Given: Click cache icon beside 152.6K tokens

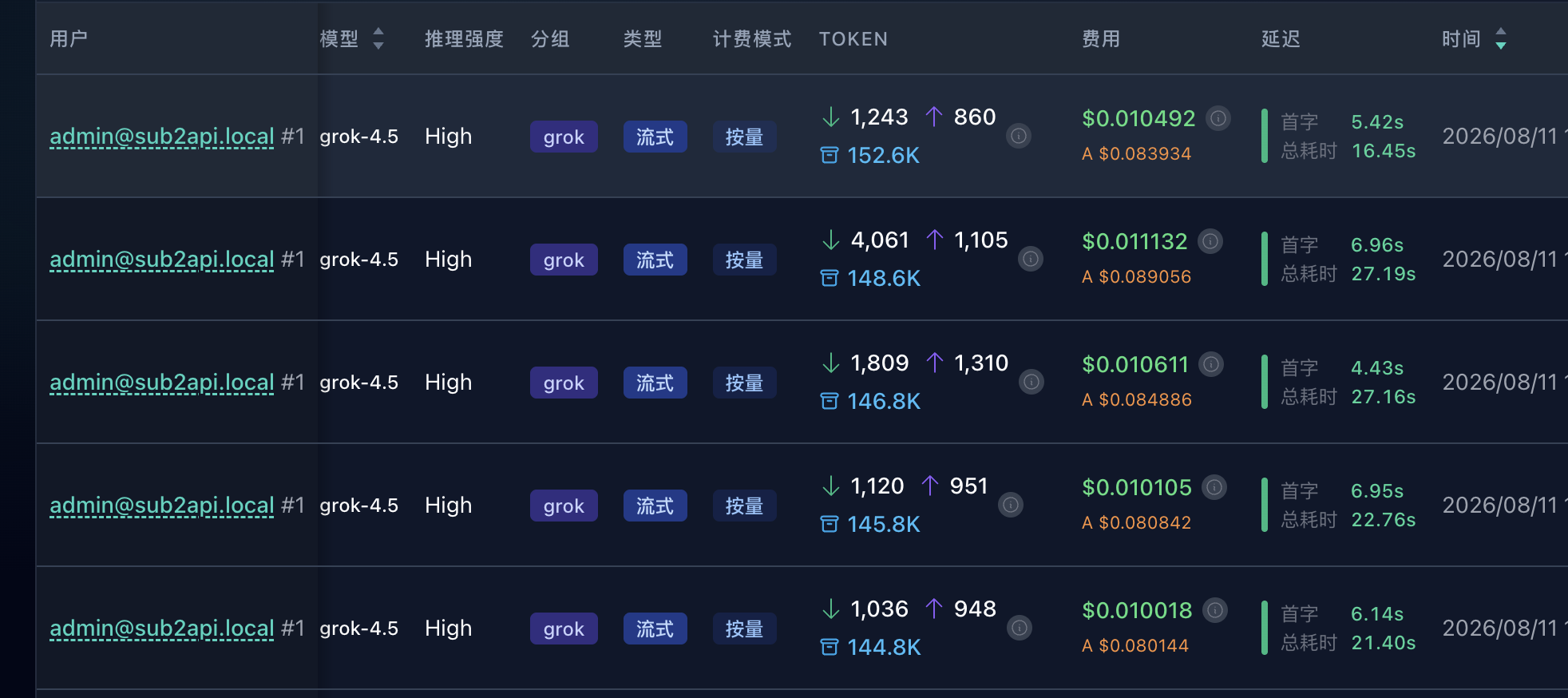Looking at the screenshot, I should (830, 155).
